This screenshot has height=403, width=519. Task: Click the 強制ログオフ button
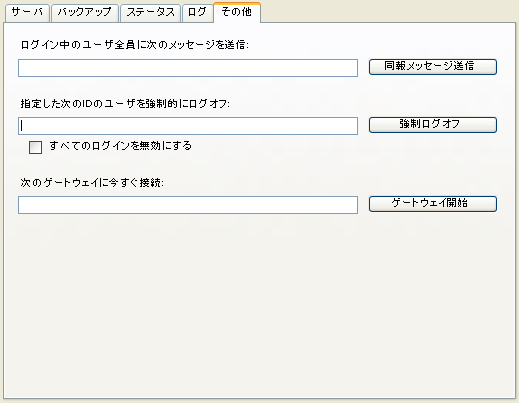tap(433, 125)
